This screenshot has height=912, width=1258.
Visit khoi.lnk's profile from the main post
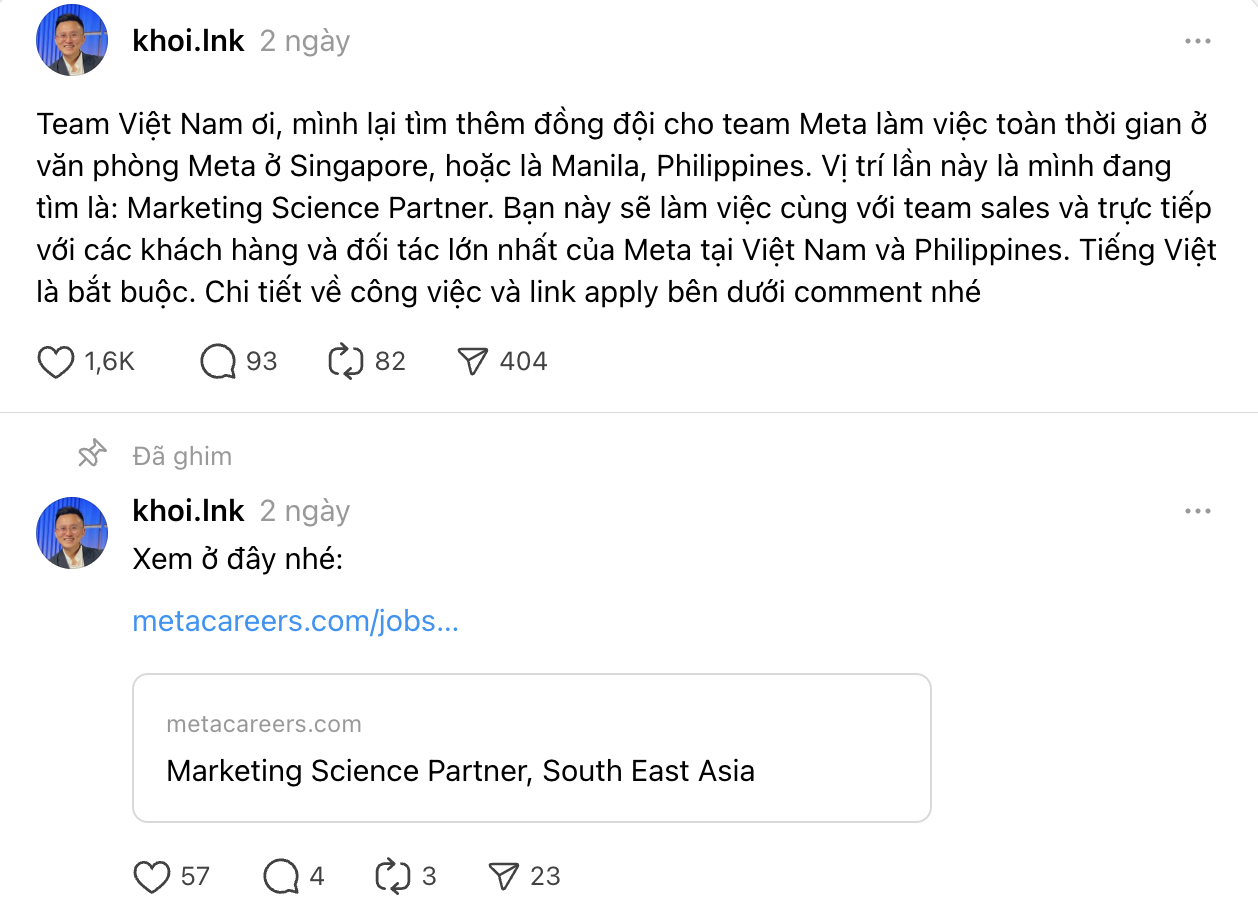(x=188, y=40)
